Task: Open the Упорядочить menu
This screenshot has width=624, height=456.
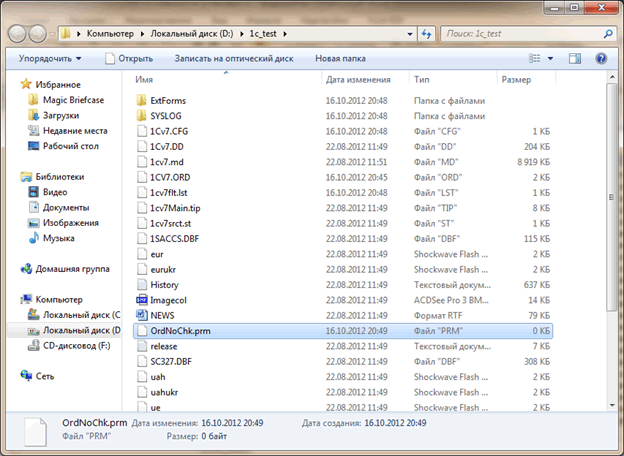Action: coord(50,58)
